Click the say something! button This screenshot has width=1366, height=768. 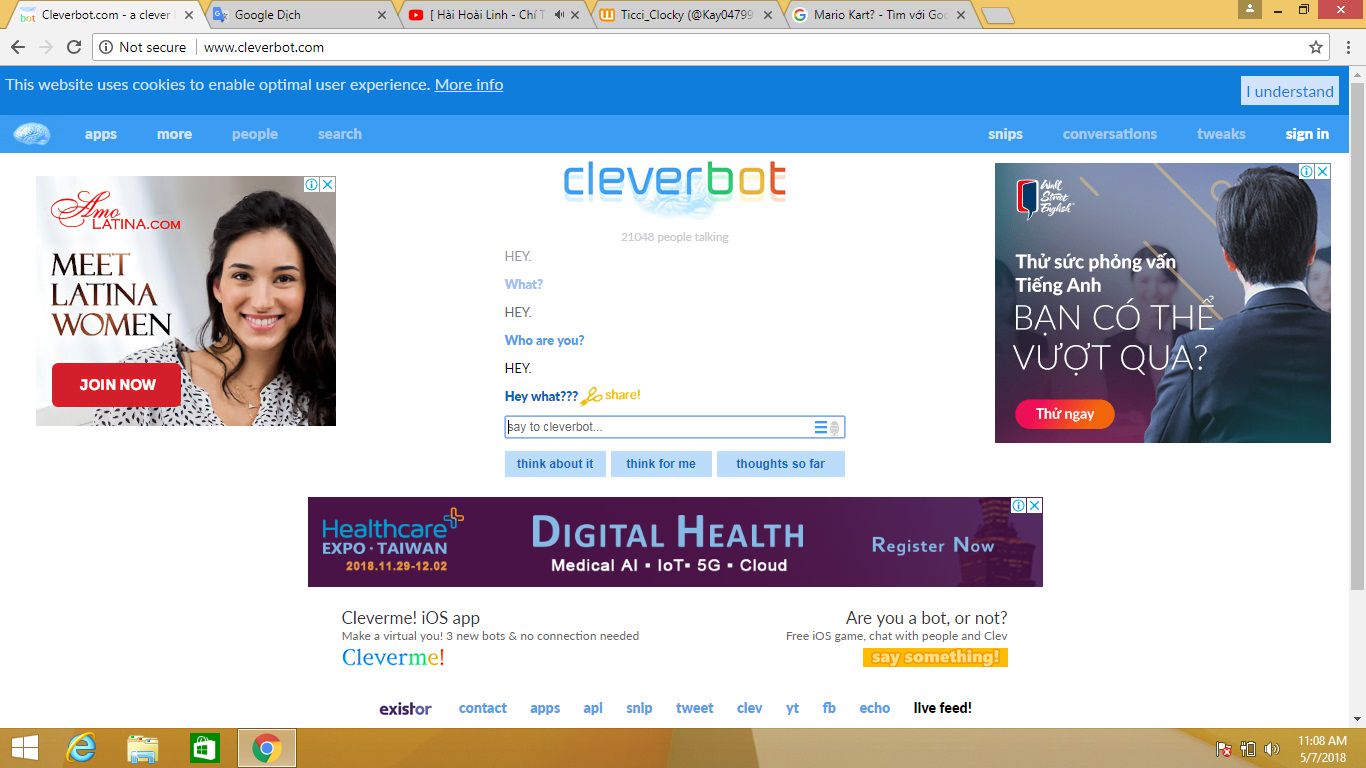click(x=935, y=657)
